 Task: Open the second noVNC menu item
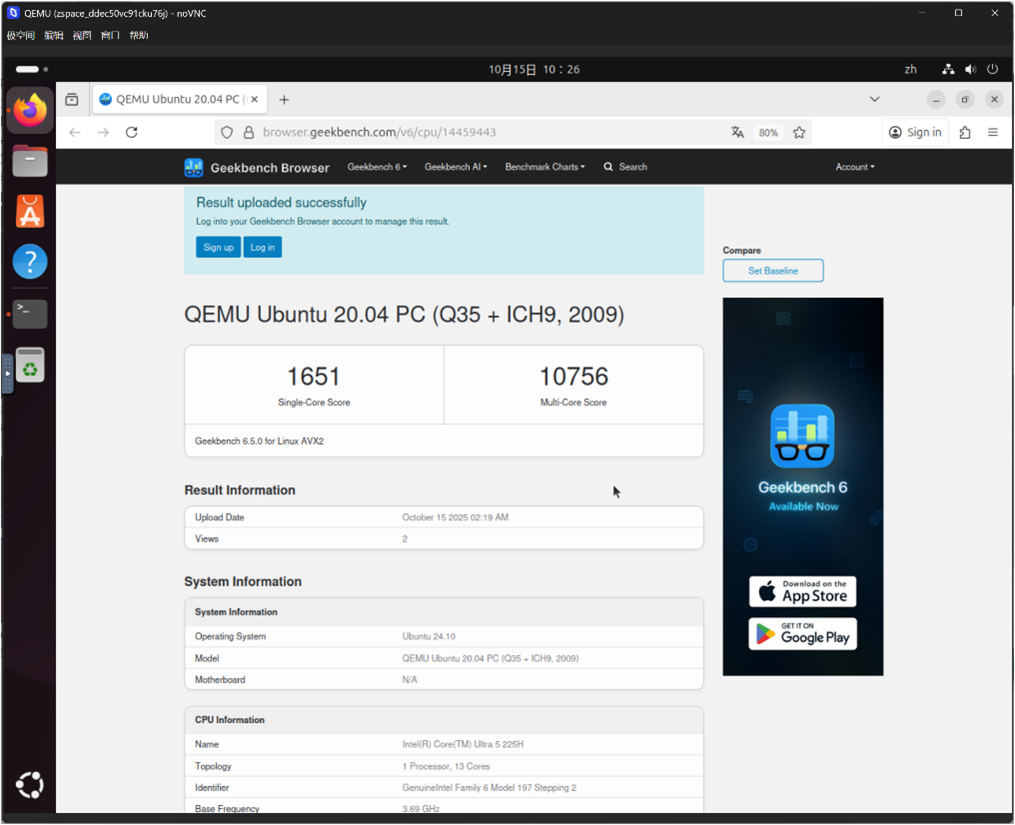[x=54, y=36]
